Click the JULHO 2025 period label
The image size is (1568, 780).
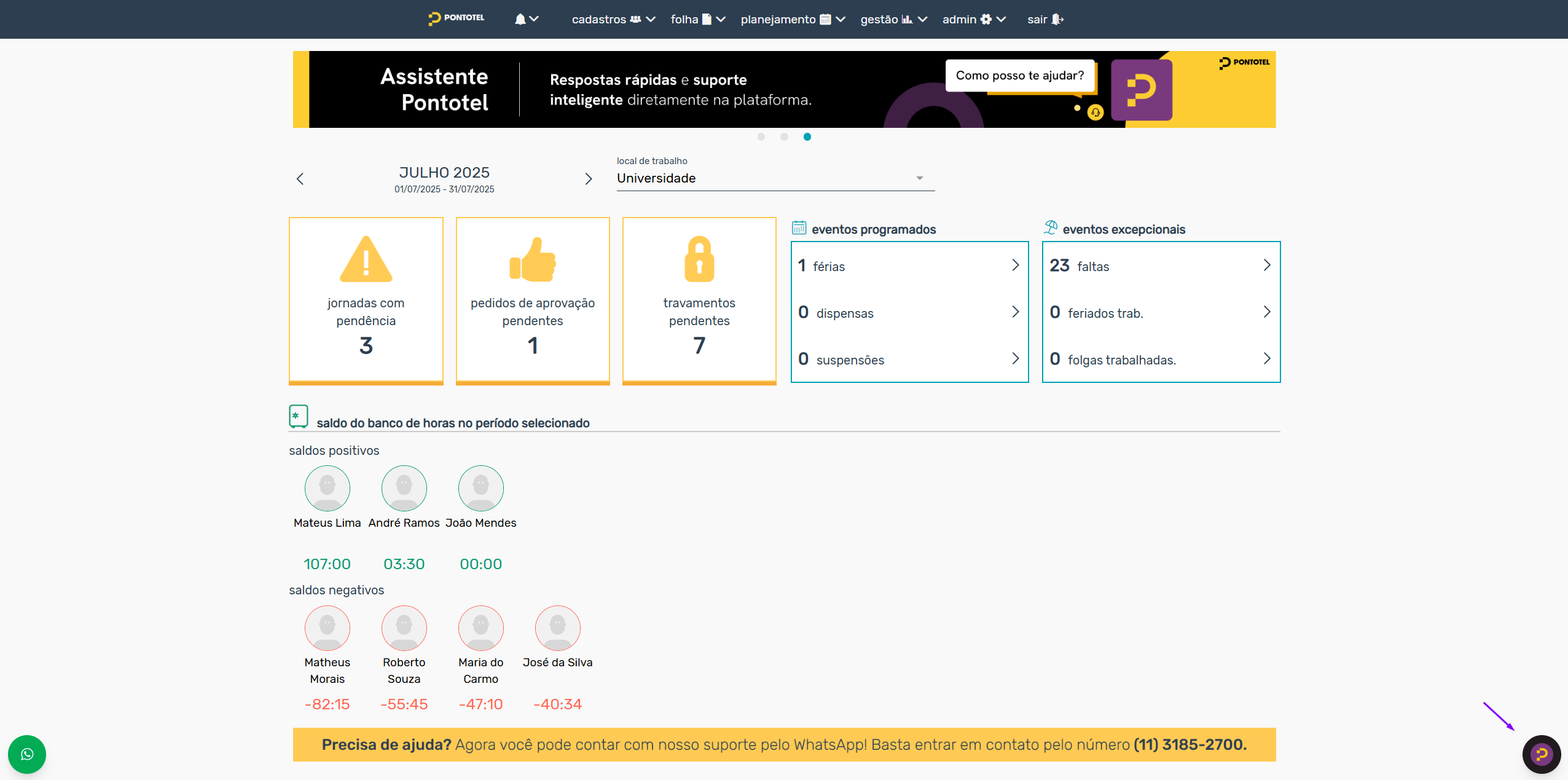pos(444,173)
